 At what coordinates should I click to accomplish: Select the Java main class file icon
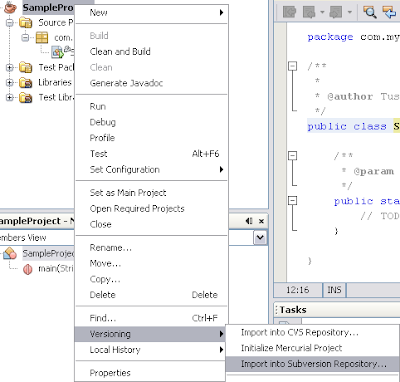pos(57,52)
